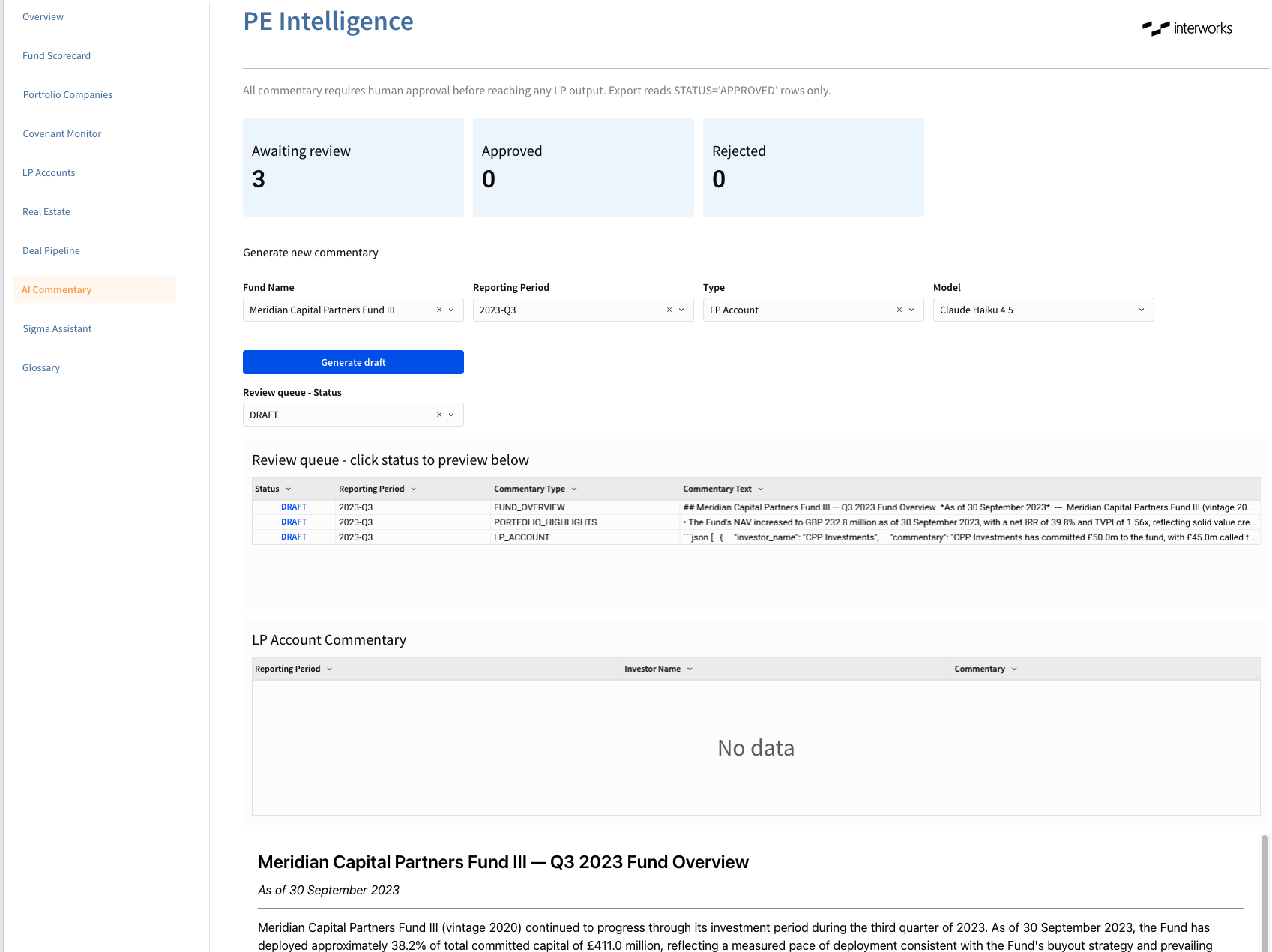
Task: Click the Approved count card
Action: 583,167
